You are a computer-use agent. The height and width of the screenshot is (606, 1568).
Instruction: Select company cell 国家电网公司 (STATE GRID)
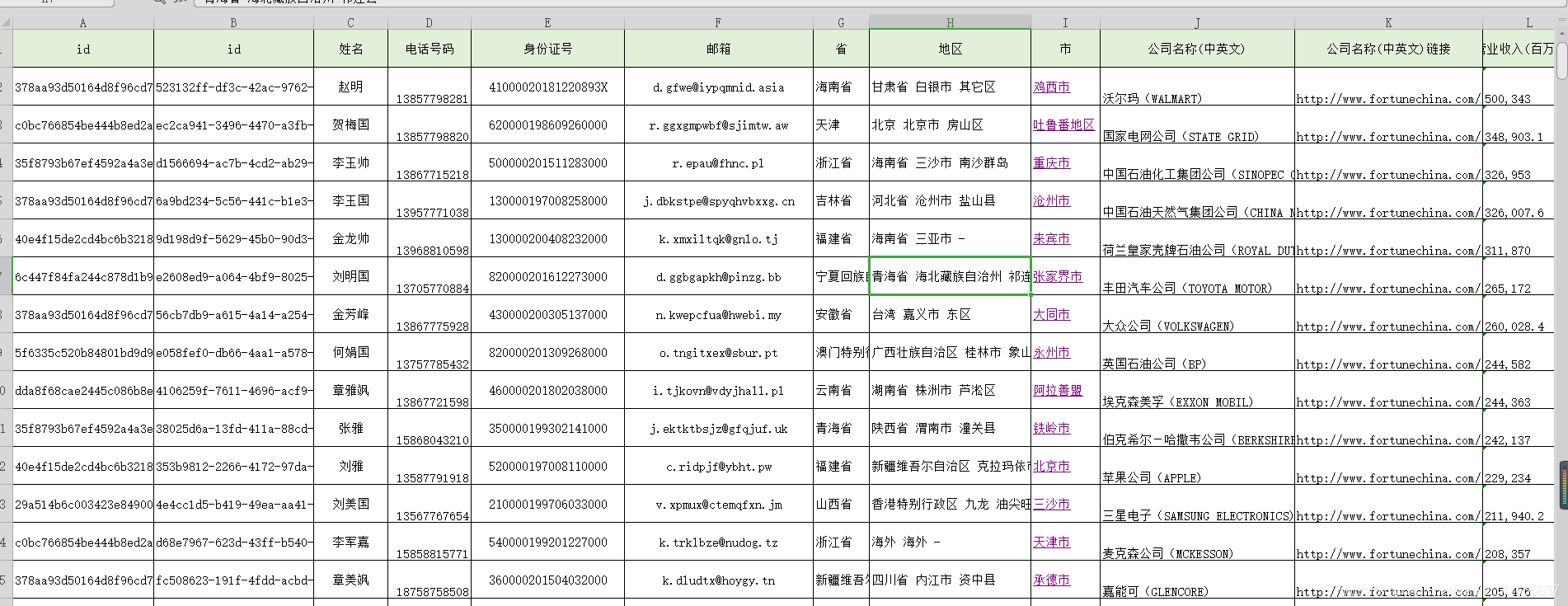pyautogui.click(x=1197, y=124)
